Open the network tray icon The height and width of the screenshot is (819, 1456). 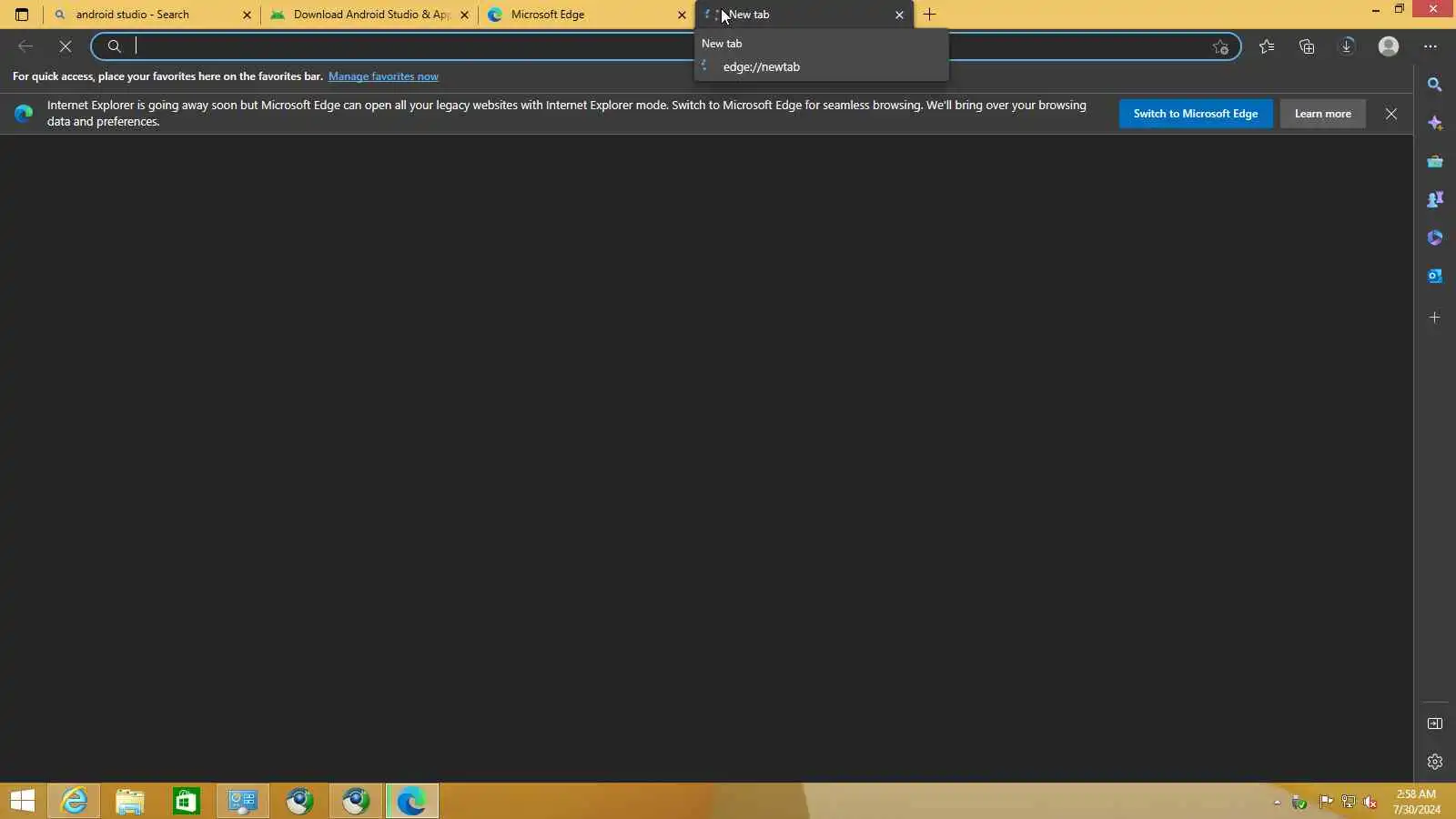(x=1349, y=803)
